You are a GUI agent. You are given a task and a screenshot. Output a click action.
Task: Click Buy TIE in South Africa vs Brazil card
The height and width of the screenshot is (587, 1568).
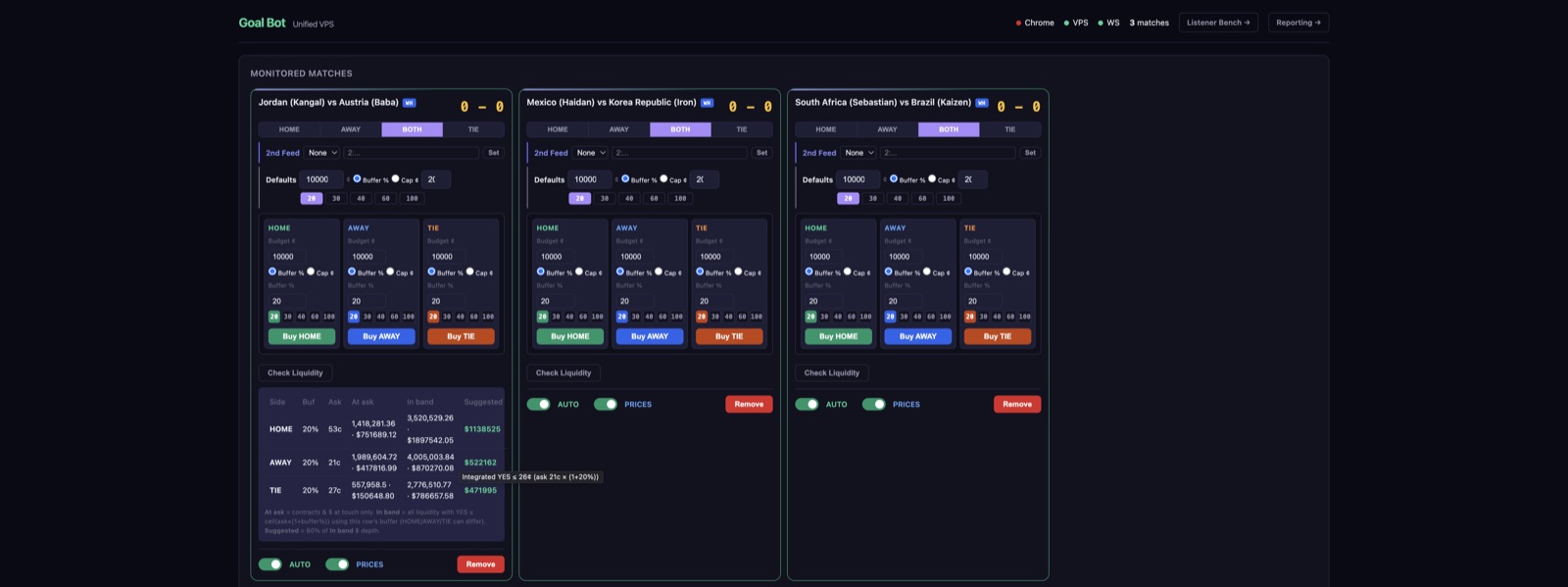click(998, 336)
